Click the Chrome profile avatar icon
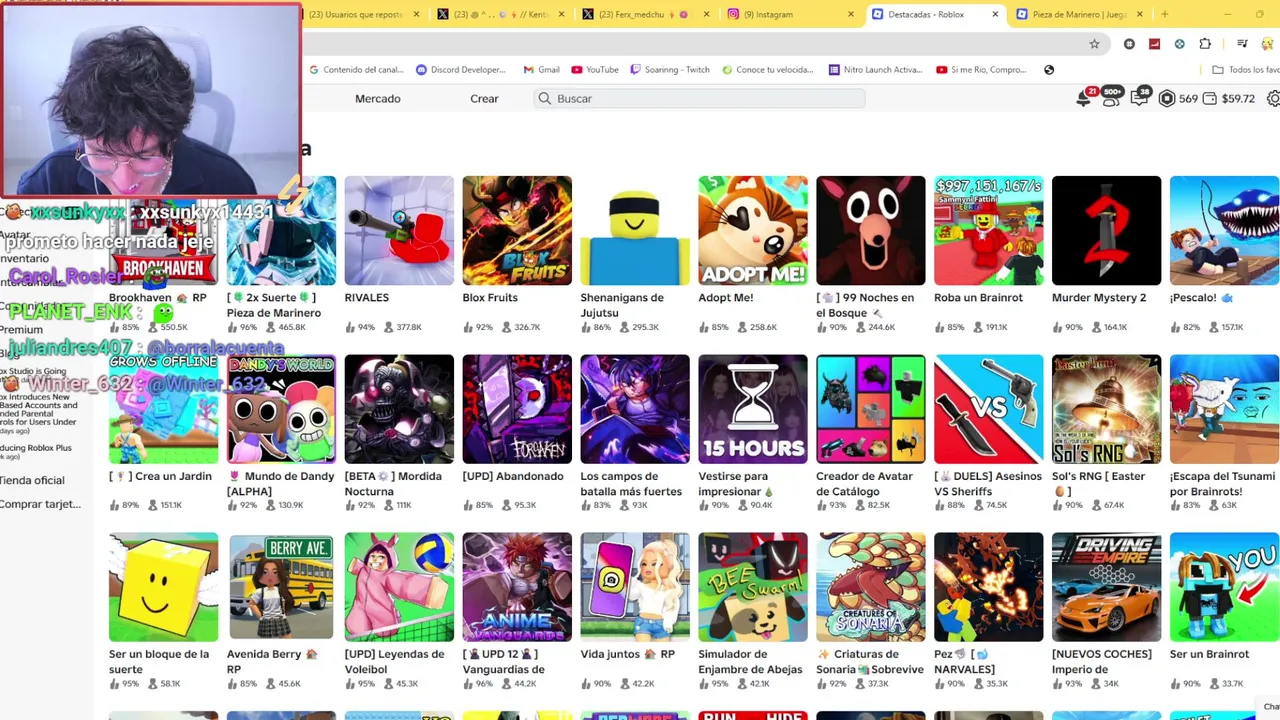 [x=1270, y=44]
